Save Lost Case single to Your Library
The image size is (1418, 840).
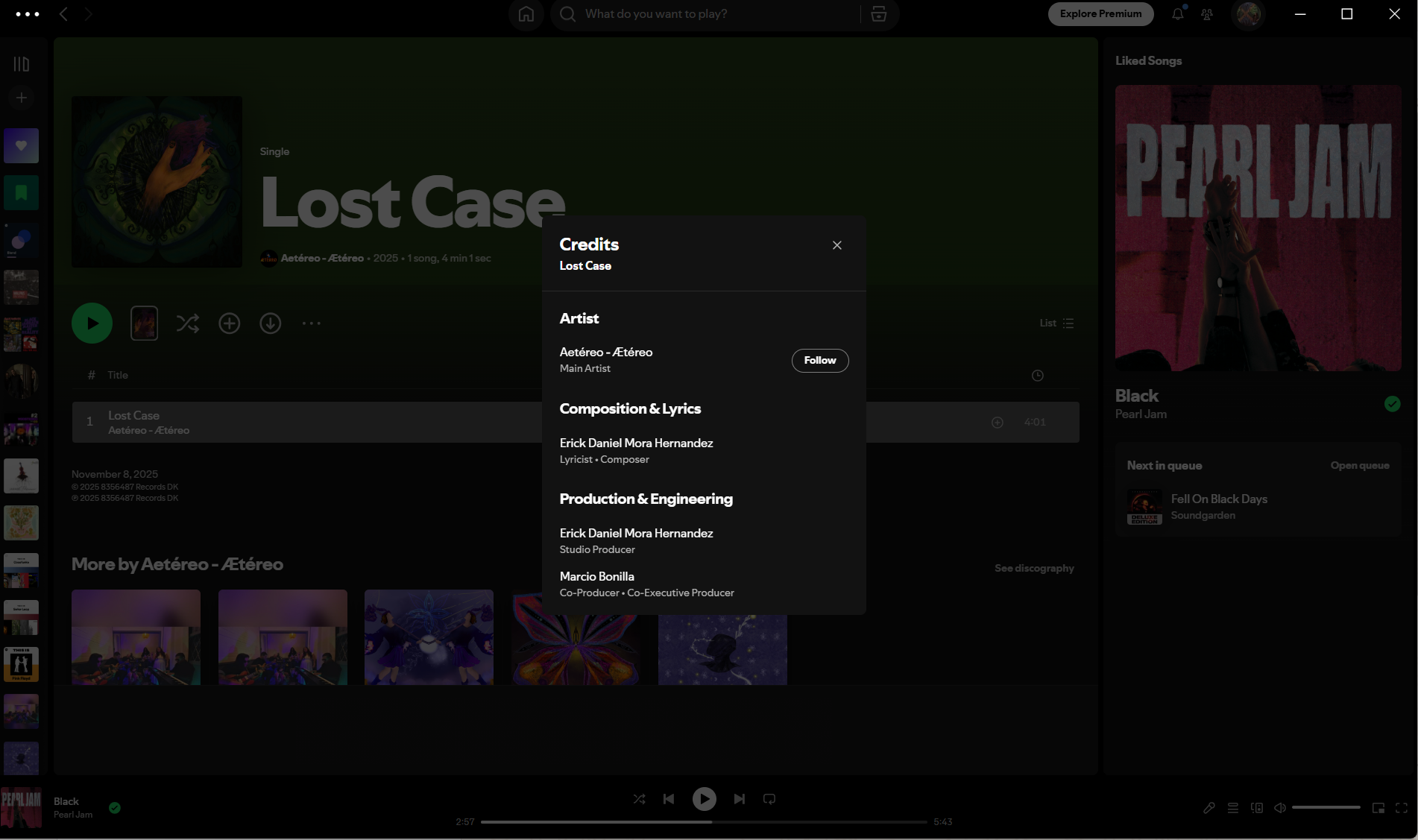(229, 323)
